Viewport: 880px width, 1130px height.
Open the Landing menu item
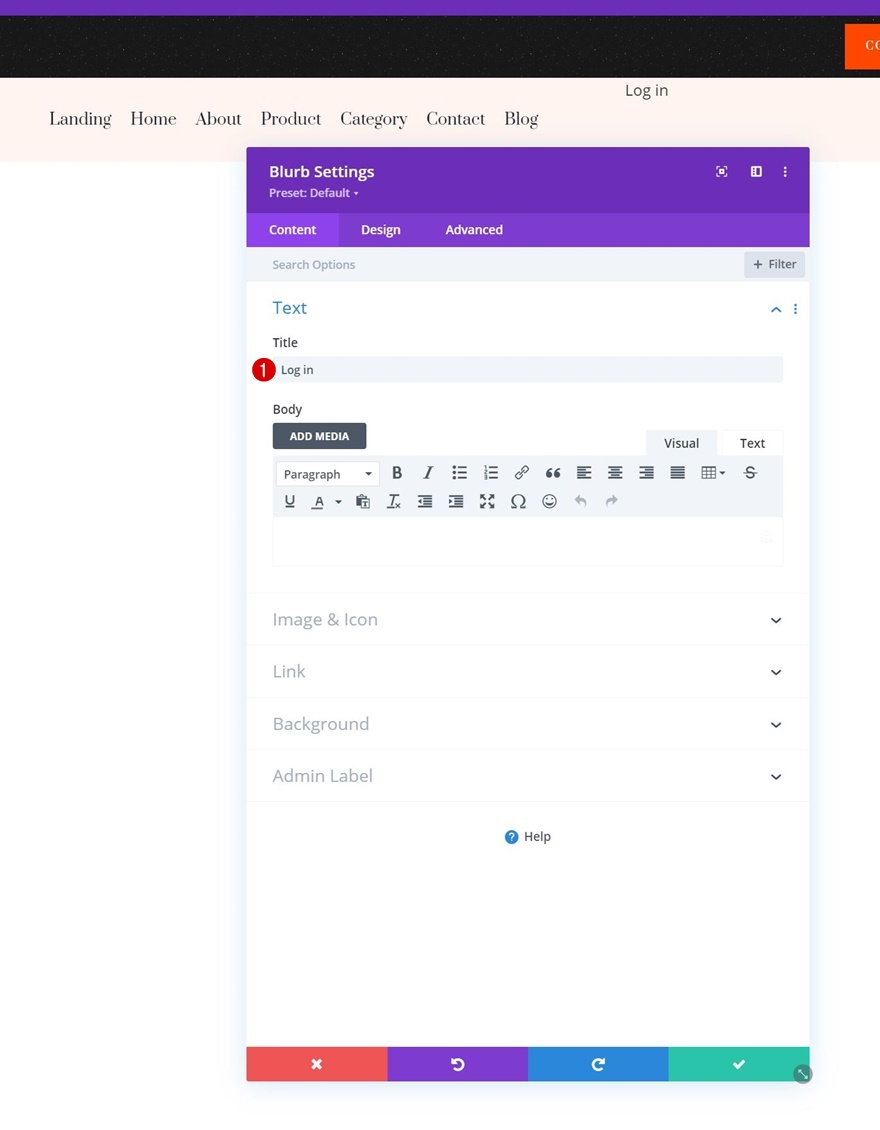coord(80,120)
